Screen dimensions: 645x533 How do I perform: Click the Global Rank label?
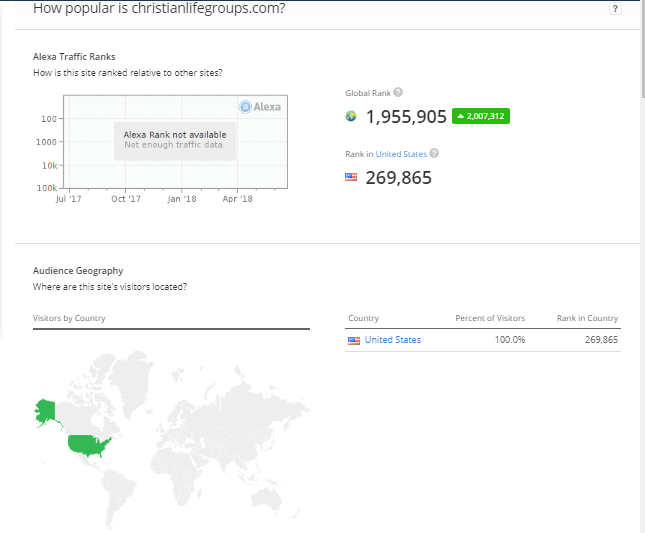368,93
